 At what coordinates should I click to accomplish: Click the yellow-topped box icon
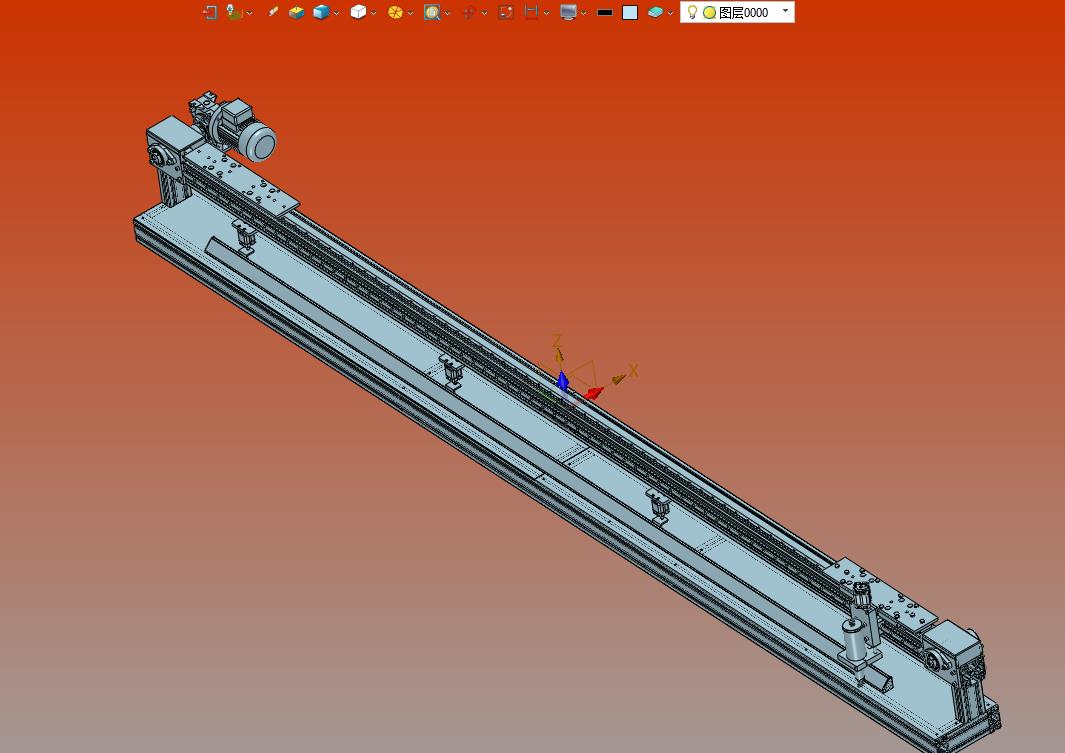tap(296, 12)
